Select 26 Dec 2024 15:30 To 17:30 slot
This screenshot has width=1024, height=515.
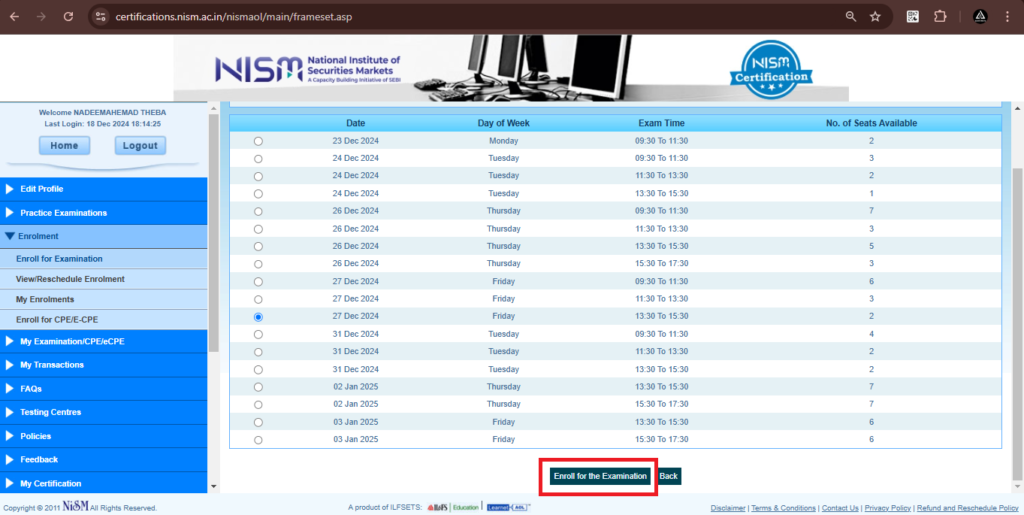(x=258, y=264)
